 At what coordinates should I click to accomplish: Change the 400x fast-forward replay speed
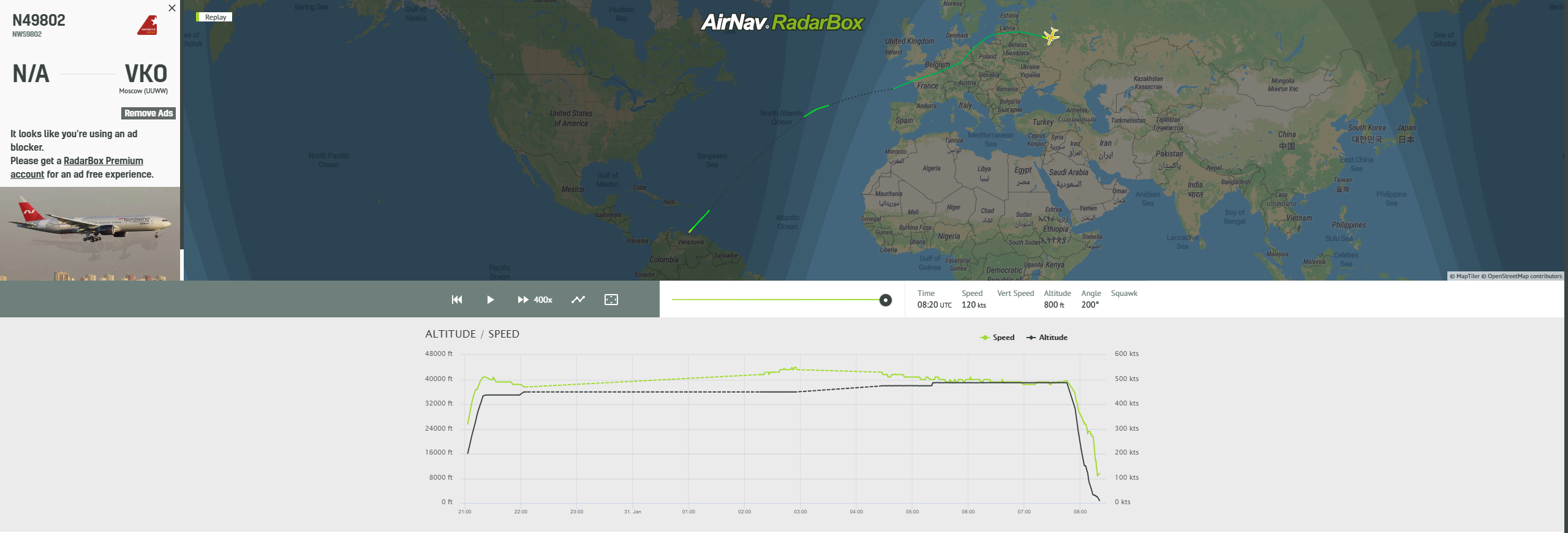(x=535, y=300)
